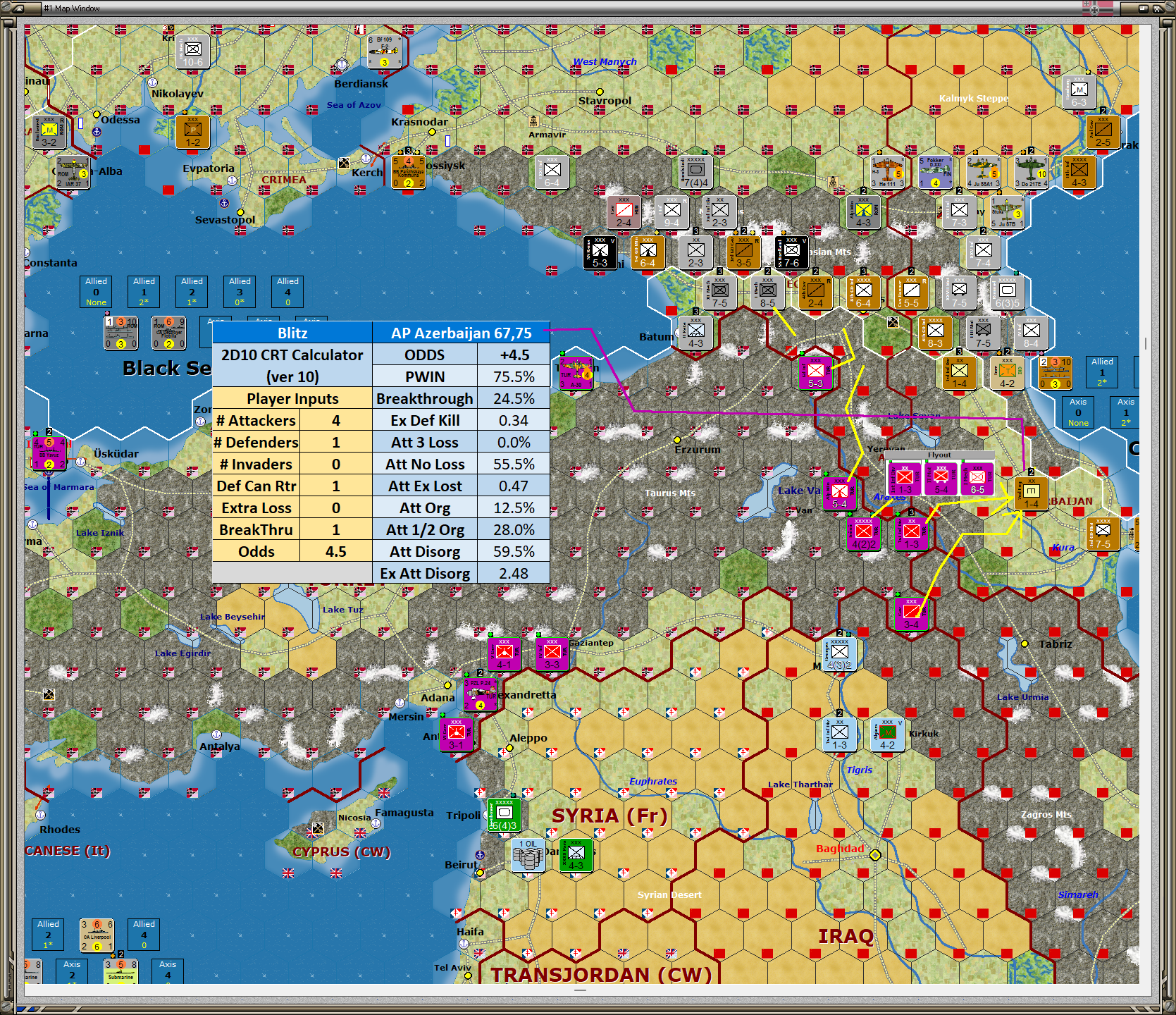Select the black SS 7-6 corps counter
This screenshot has height=1015, width=1176.
[x=791, y=252]
